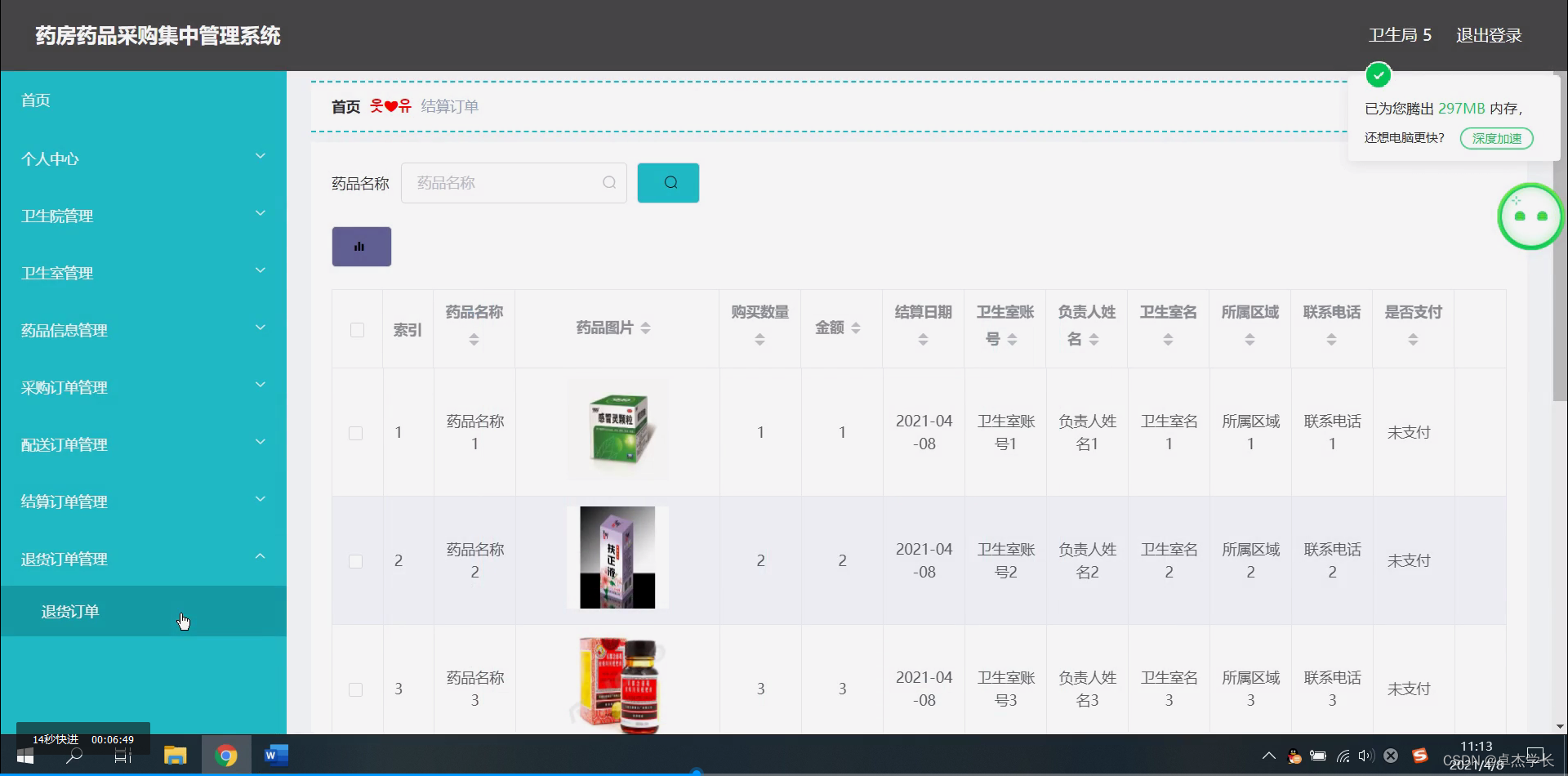Click the drug image thumbnail in row 2
The height and width of the screenshot is (776, 1568).
(x=617, y=557)
